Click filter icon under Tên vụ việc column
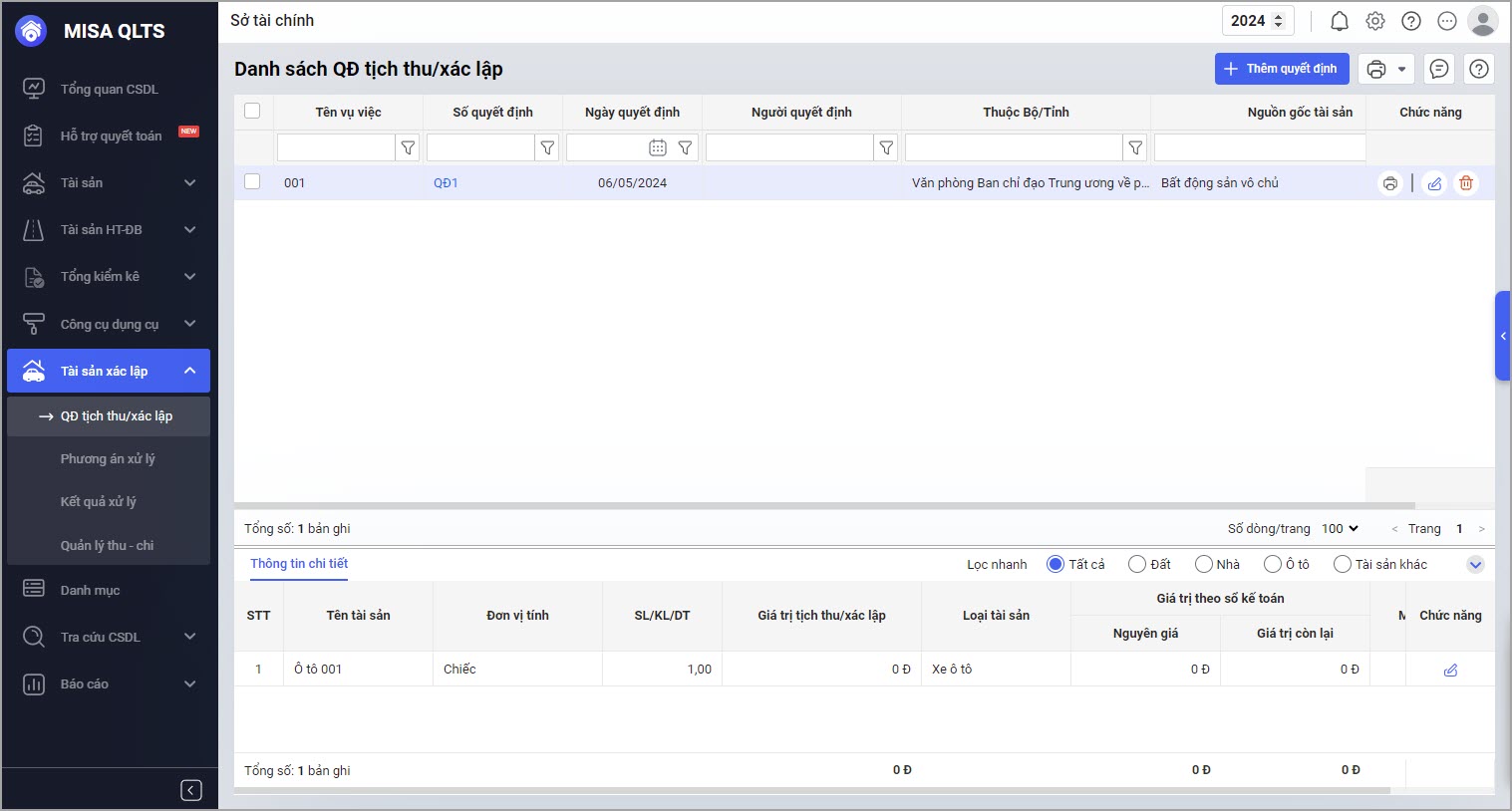Screen dimensions: 1512x811 (408, 147)
